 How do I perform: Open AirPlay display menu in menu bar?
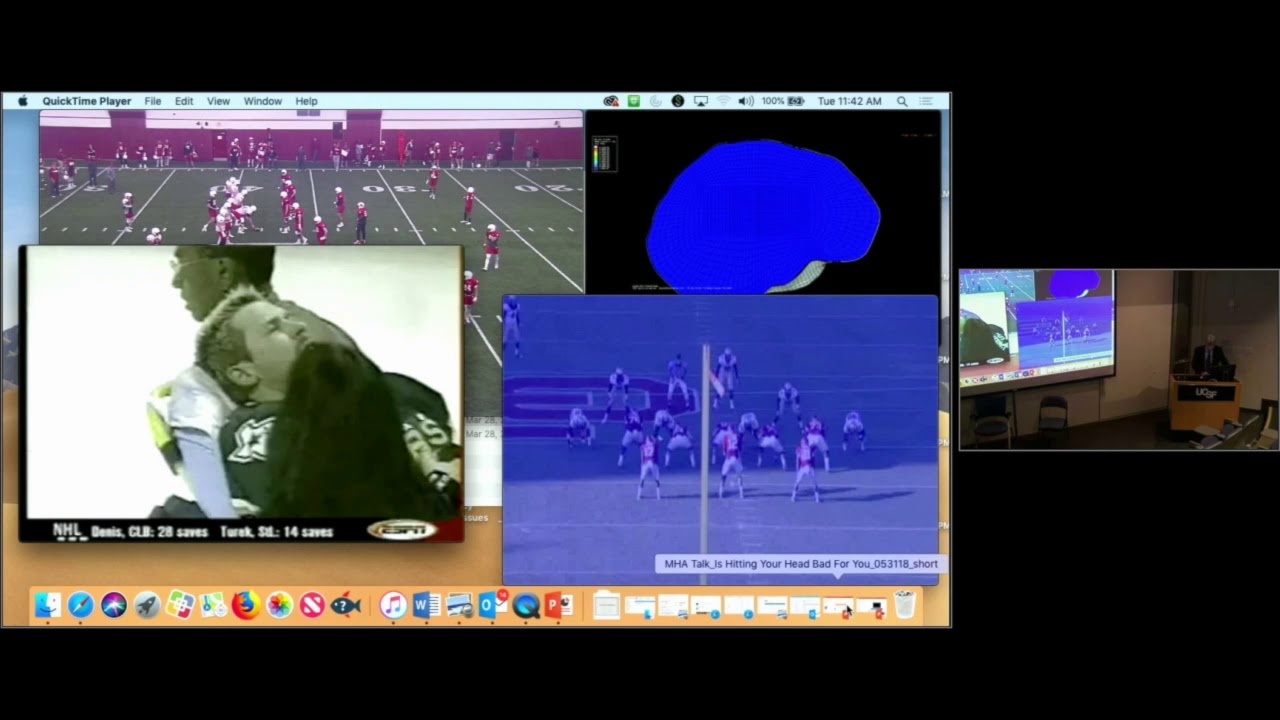pyautogui.click(x=701, y=101)
